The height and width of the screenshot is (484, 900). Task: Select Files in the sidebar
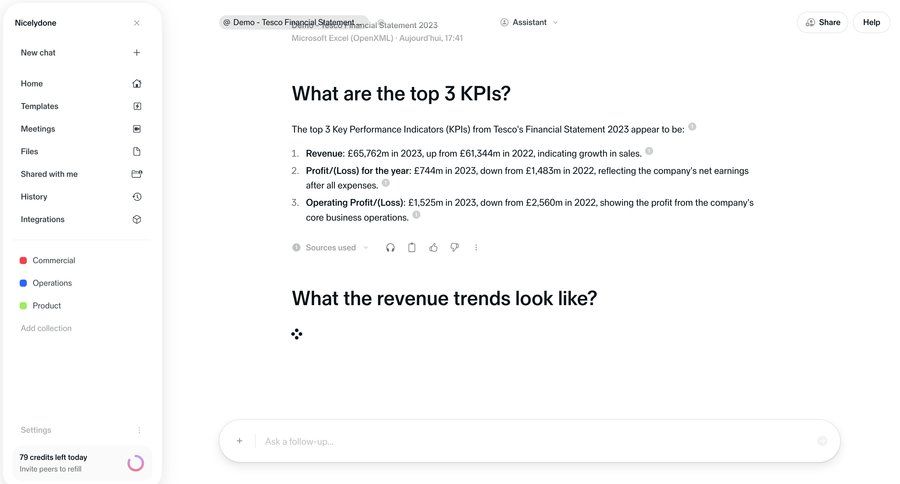pyautogui.click(x=29, y=152)
